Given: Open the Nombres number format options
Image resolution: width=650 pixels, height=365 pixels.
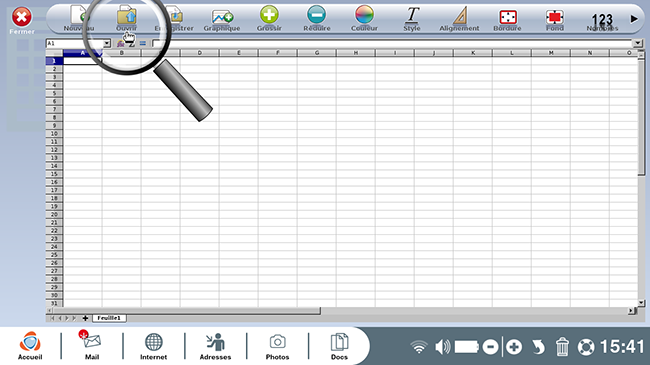Looking at the screenshot, I should coord(602,21).
